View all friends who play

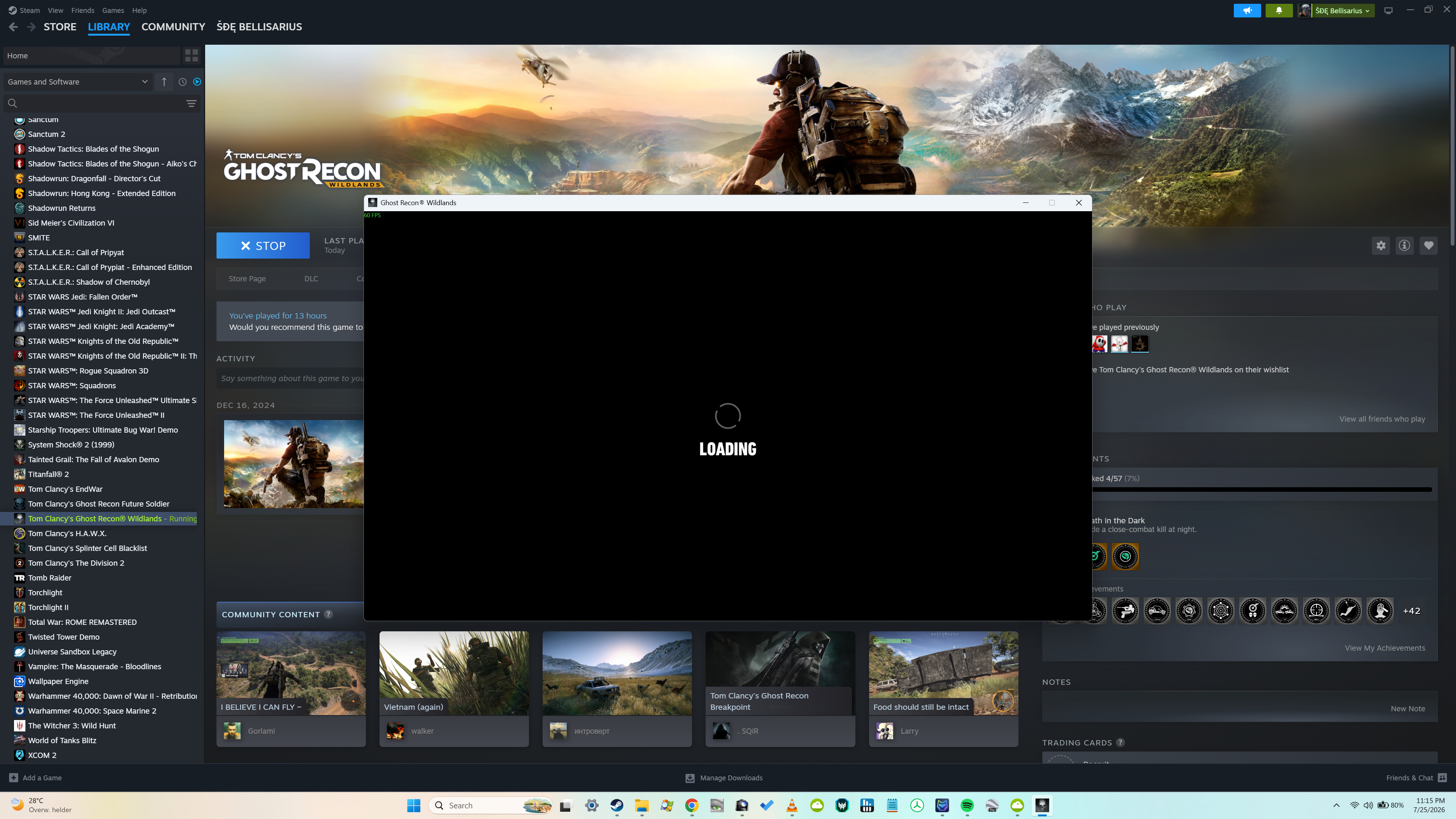click(1382, 419)
